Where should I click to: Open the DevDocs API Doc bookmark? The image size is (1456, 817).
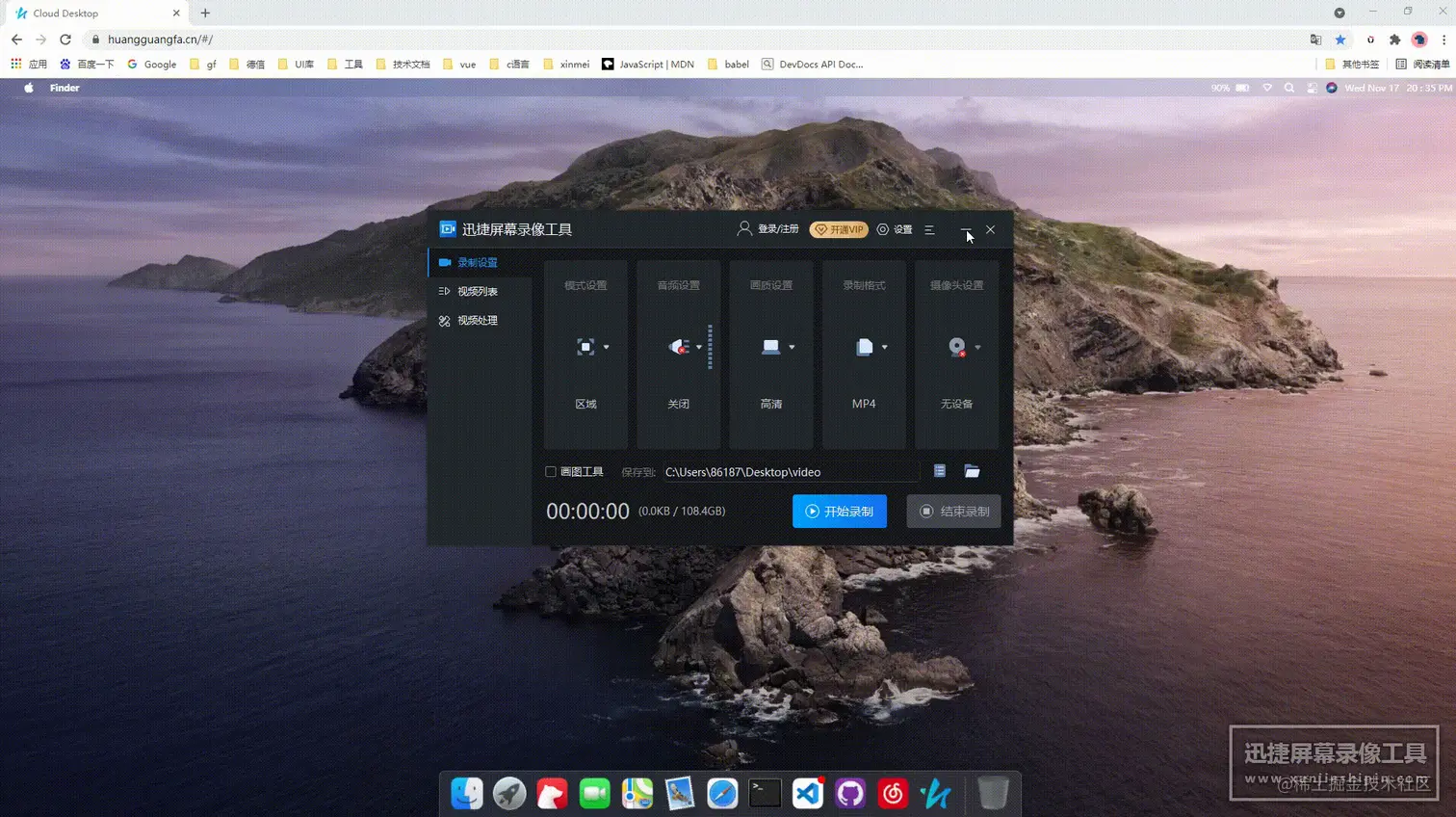(813, 65)
